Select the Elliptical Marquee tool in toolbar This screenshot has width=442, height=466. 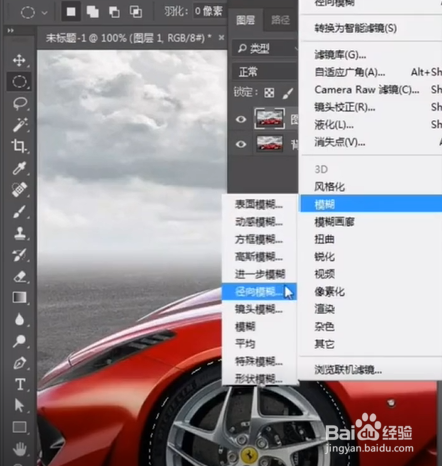coord(19,82)
